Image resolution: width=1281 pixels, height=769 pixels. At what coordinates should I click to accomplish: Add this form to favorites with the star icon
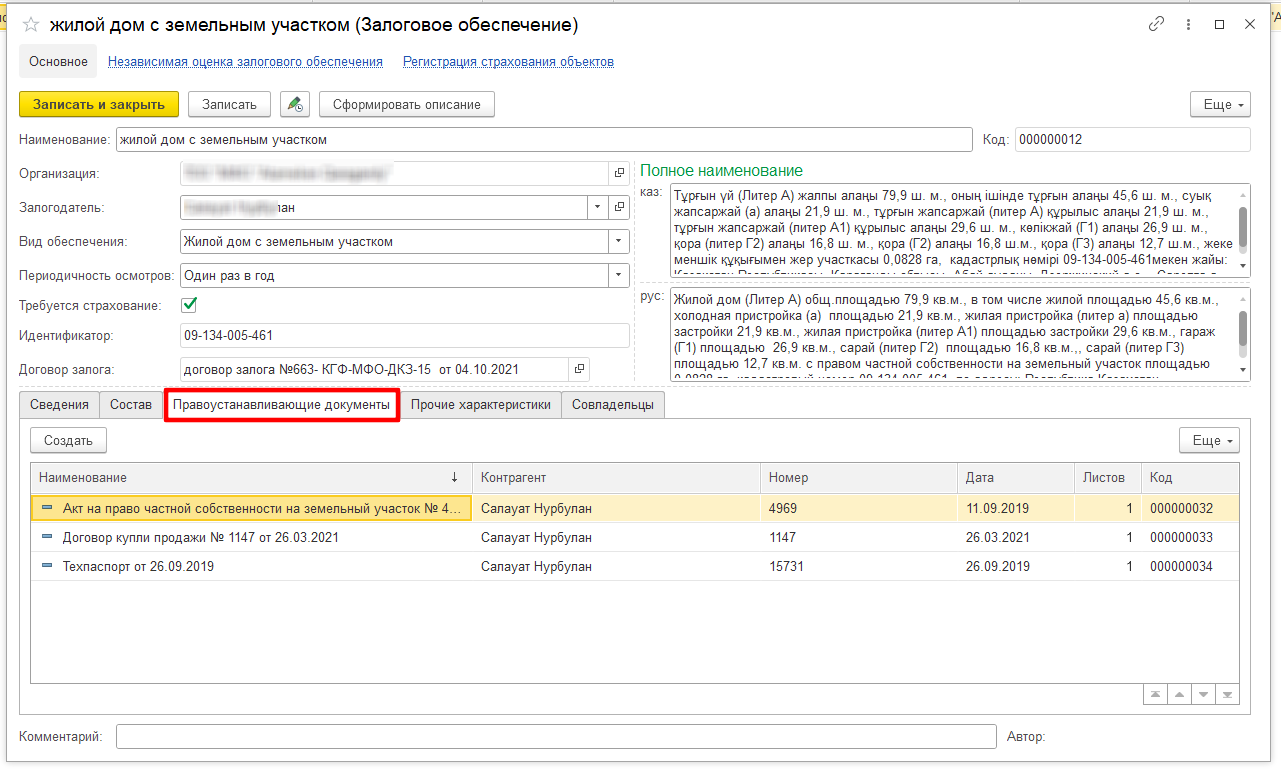[x=31, y=25]
